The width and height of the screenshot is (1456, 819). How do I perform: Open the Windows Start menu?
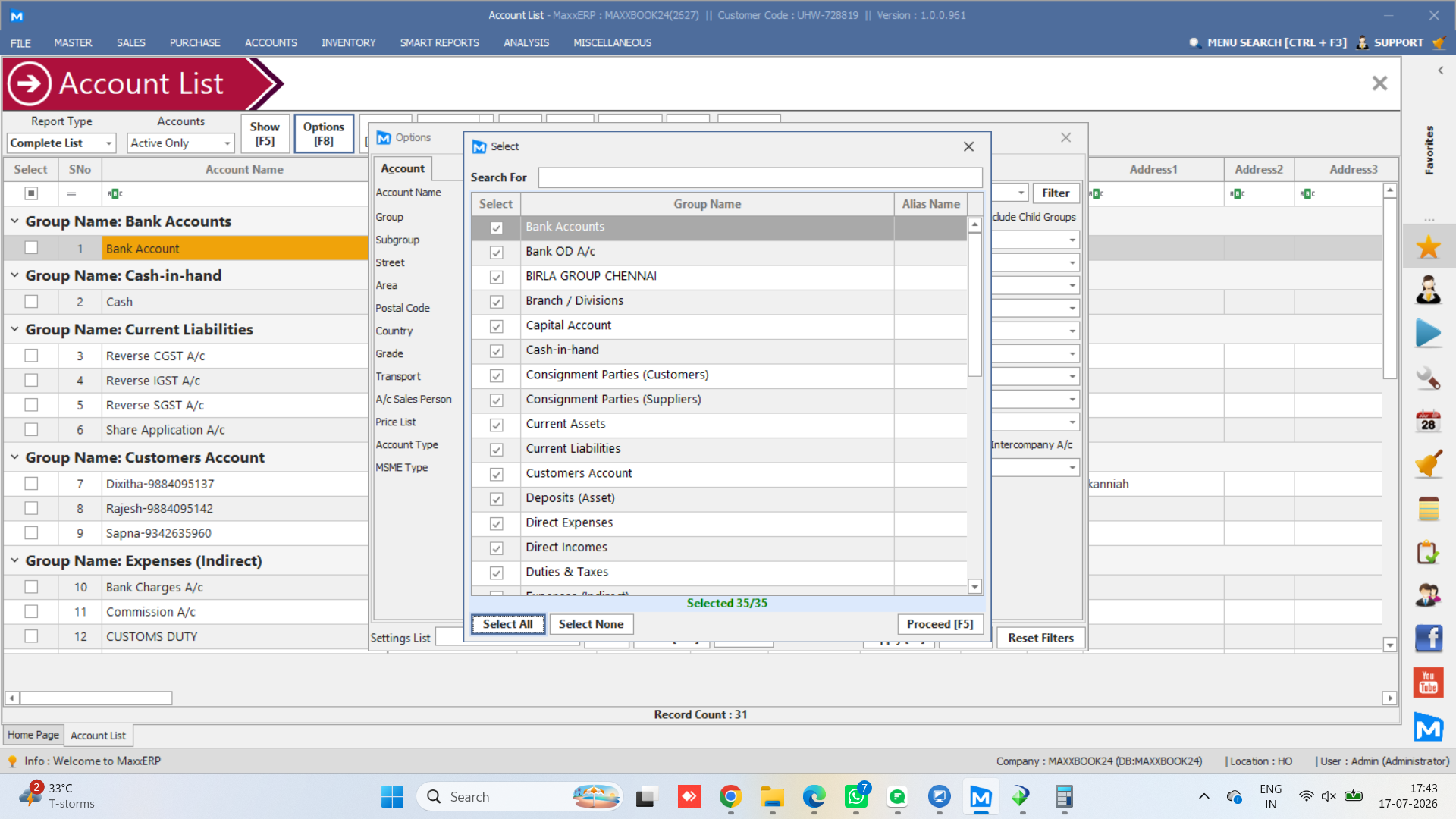[392, 796]
